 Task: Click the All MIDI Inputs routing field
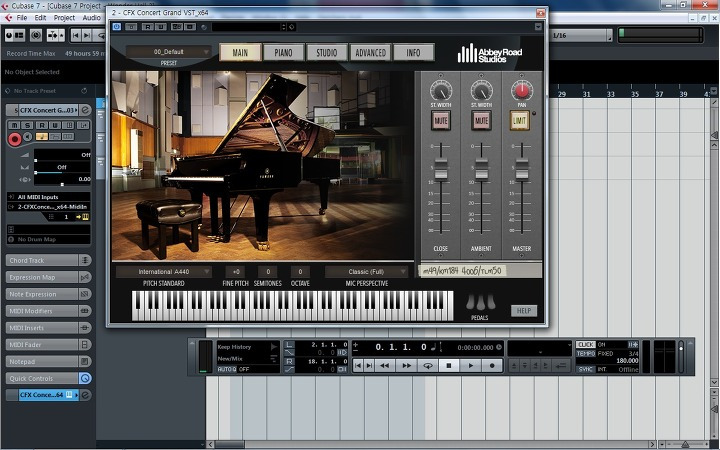pos(48,197)
